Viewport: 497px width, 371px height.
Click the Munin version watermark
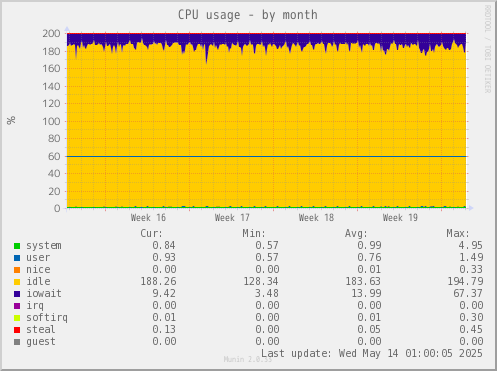point(248,359)
